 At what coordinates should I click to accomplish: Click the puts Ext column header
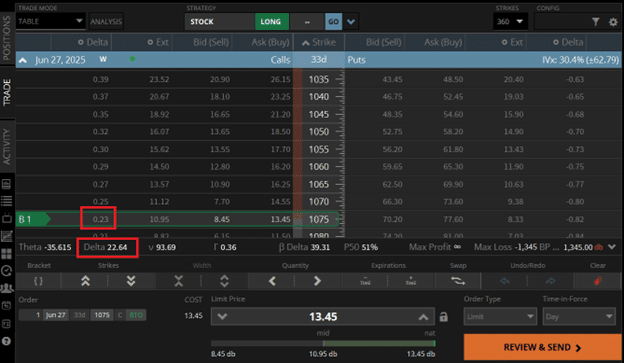click(512, 42)
